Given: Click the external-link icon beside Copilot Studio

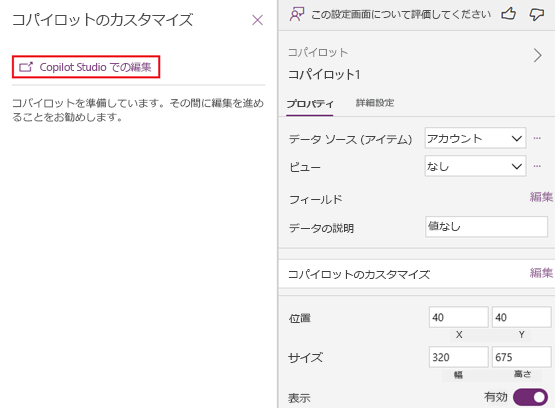Looking at the screenshot, I should (25, 67).
